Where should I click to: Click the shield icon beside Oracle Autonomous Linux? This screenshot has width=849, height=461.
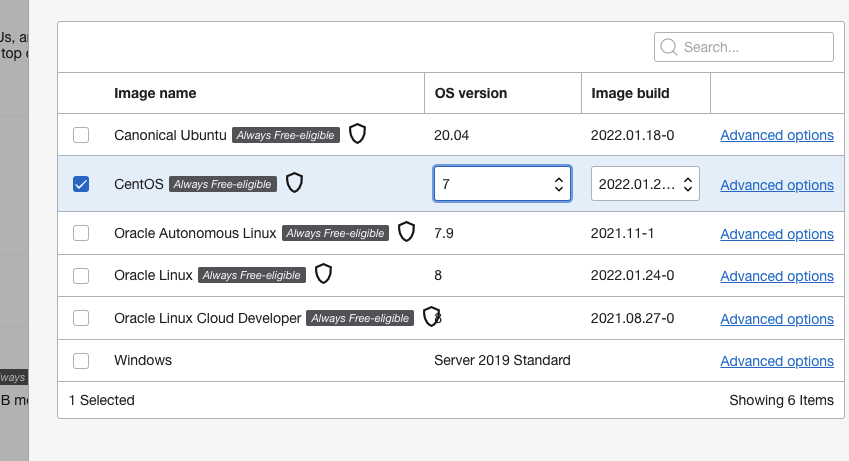coord(406,231)
